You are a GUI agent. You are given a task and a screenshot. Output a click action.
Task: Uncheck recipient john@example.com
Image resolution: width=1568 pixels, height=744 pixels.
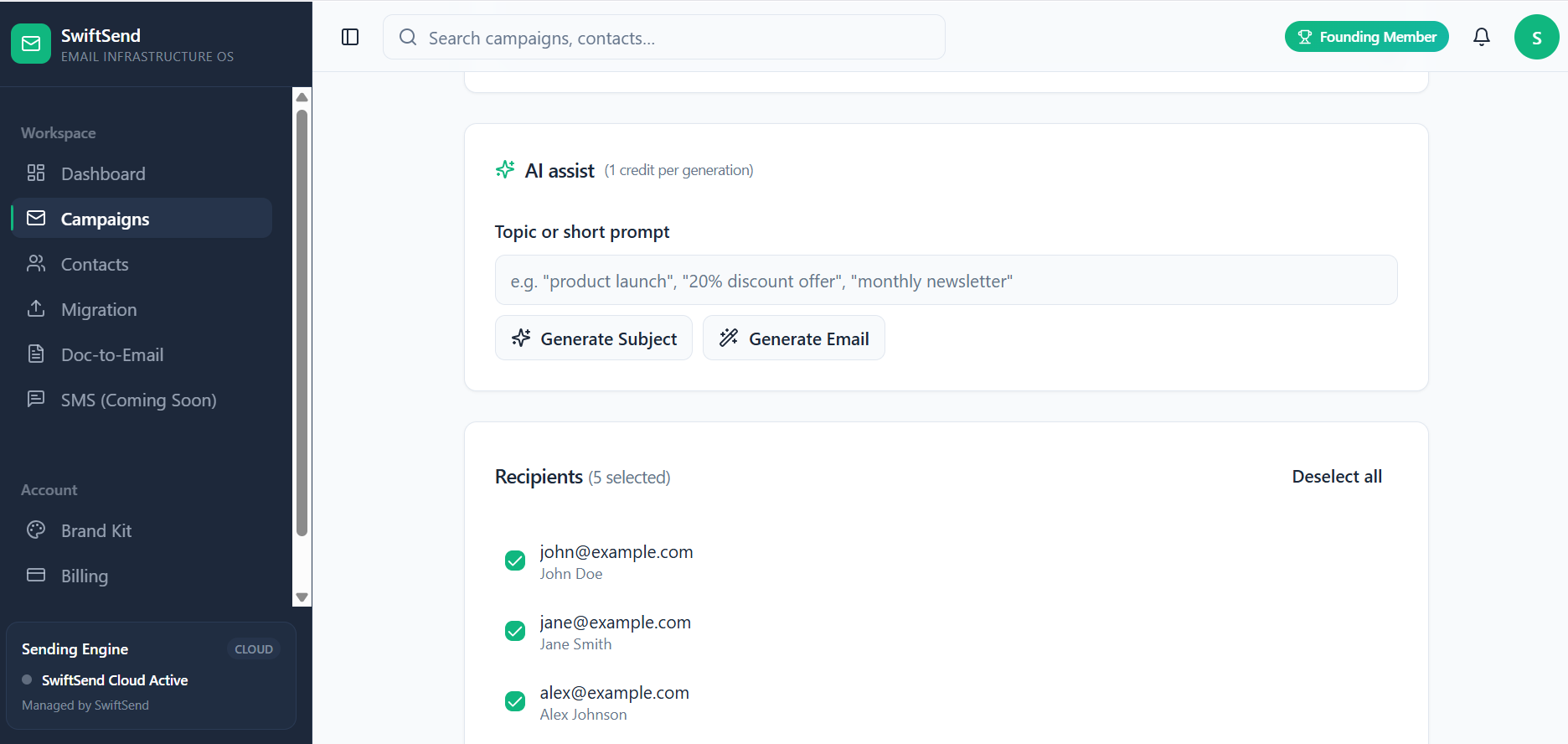pyautogui.click(x=515, y=561)
